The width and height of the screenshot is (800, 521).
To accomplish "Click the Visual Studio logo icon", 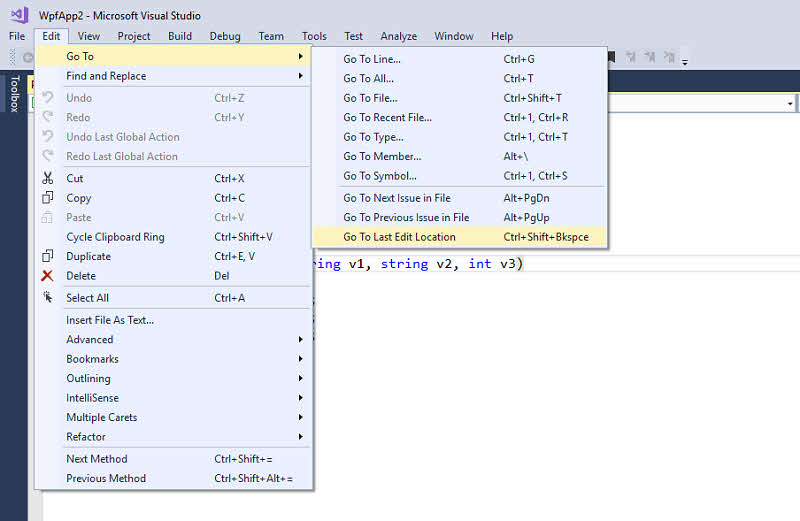I will [x=19, y=15].
